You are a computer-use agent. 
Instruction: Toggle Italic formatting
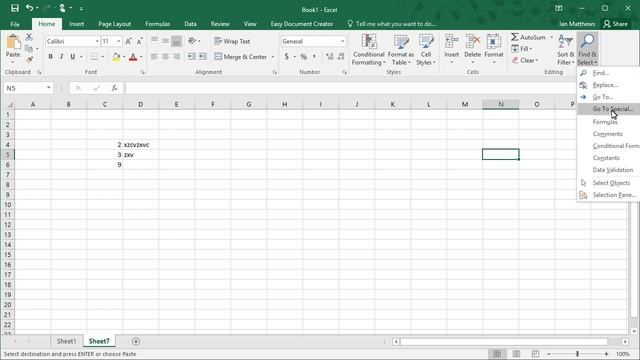61,57
